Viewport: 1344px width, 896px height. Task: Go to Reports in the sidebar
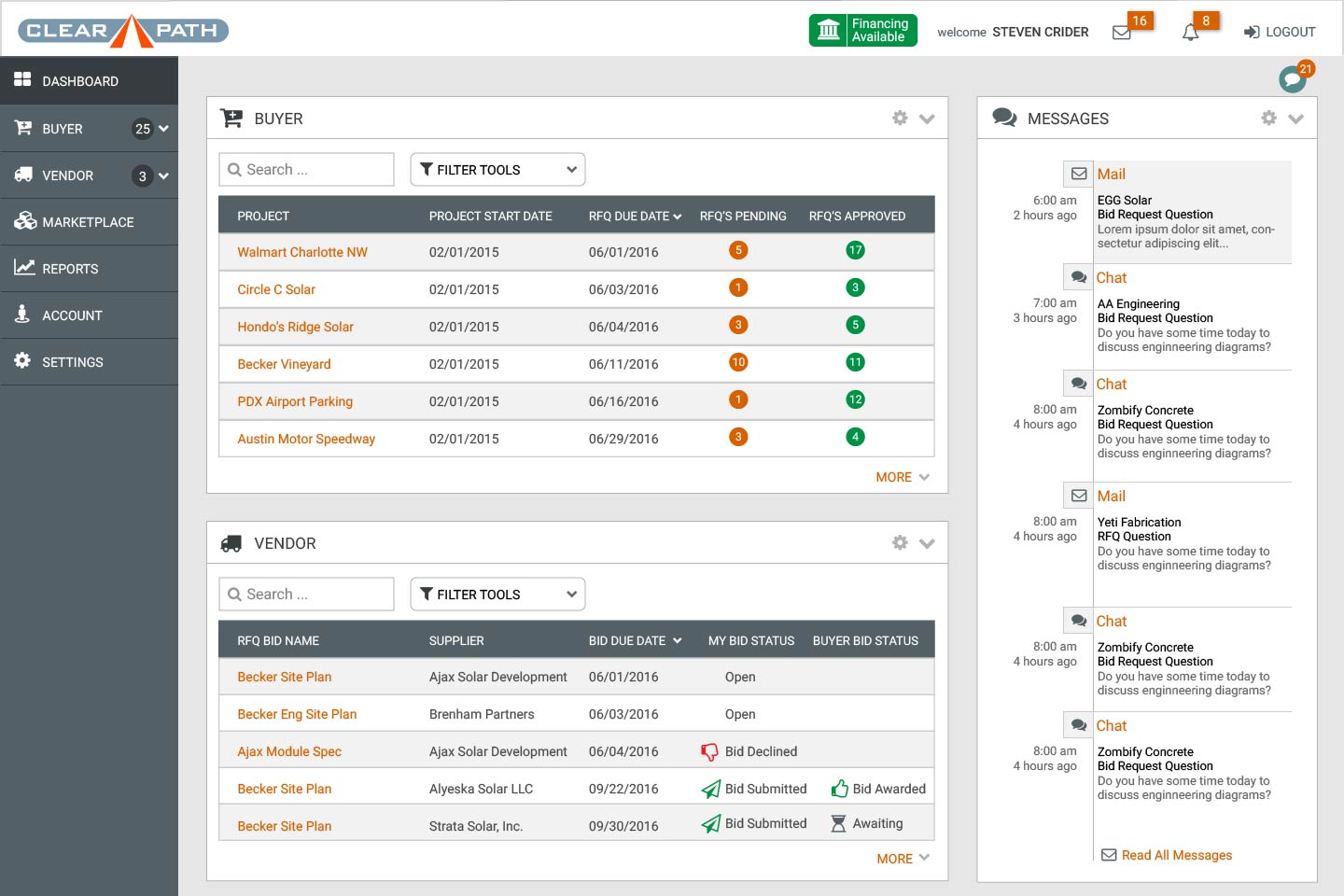[70, 269]
